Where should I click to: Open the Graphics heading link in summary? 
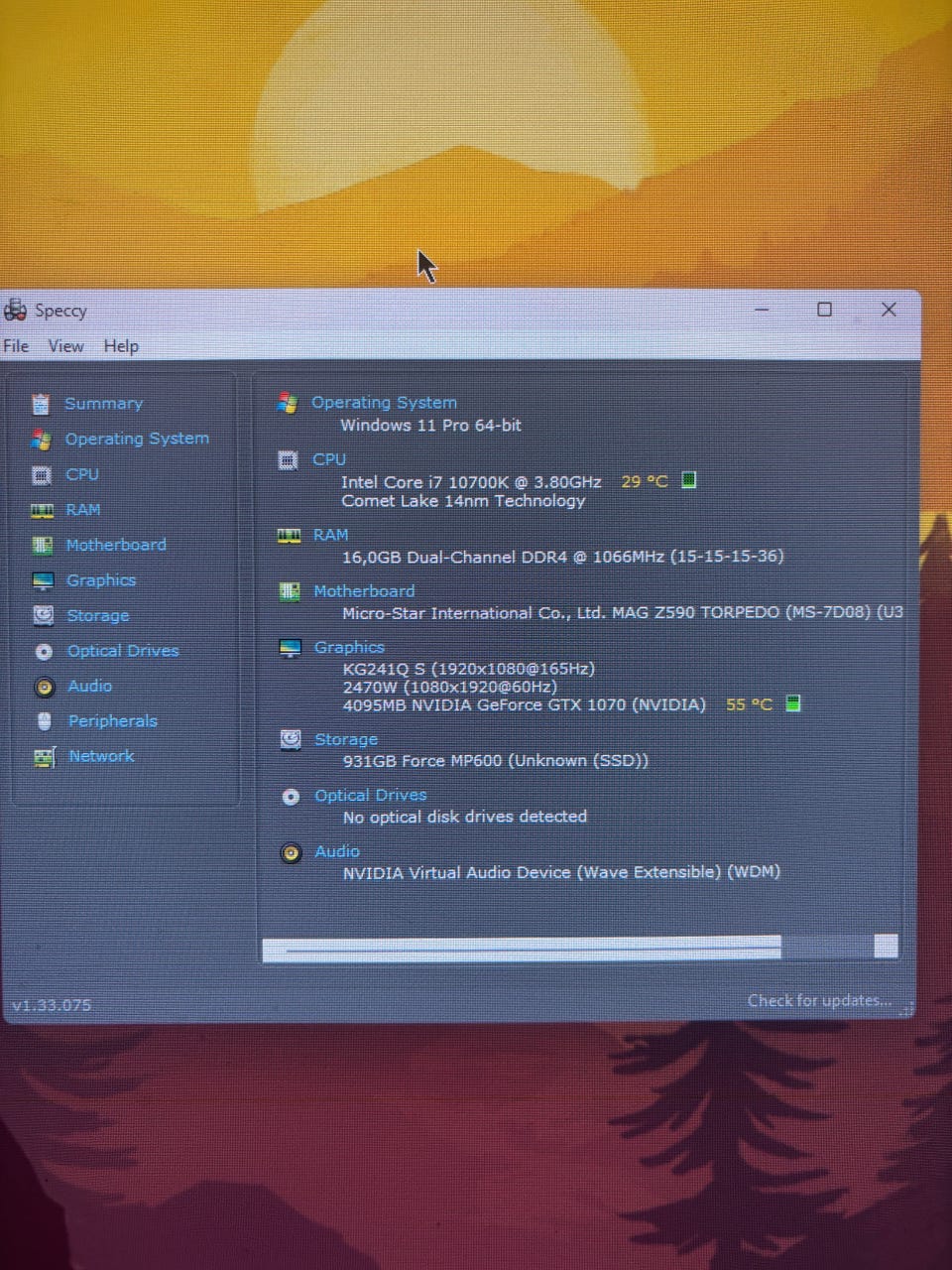point(349,647)
